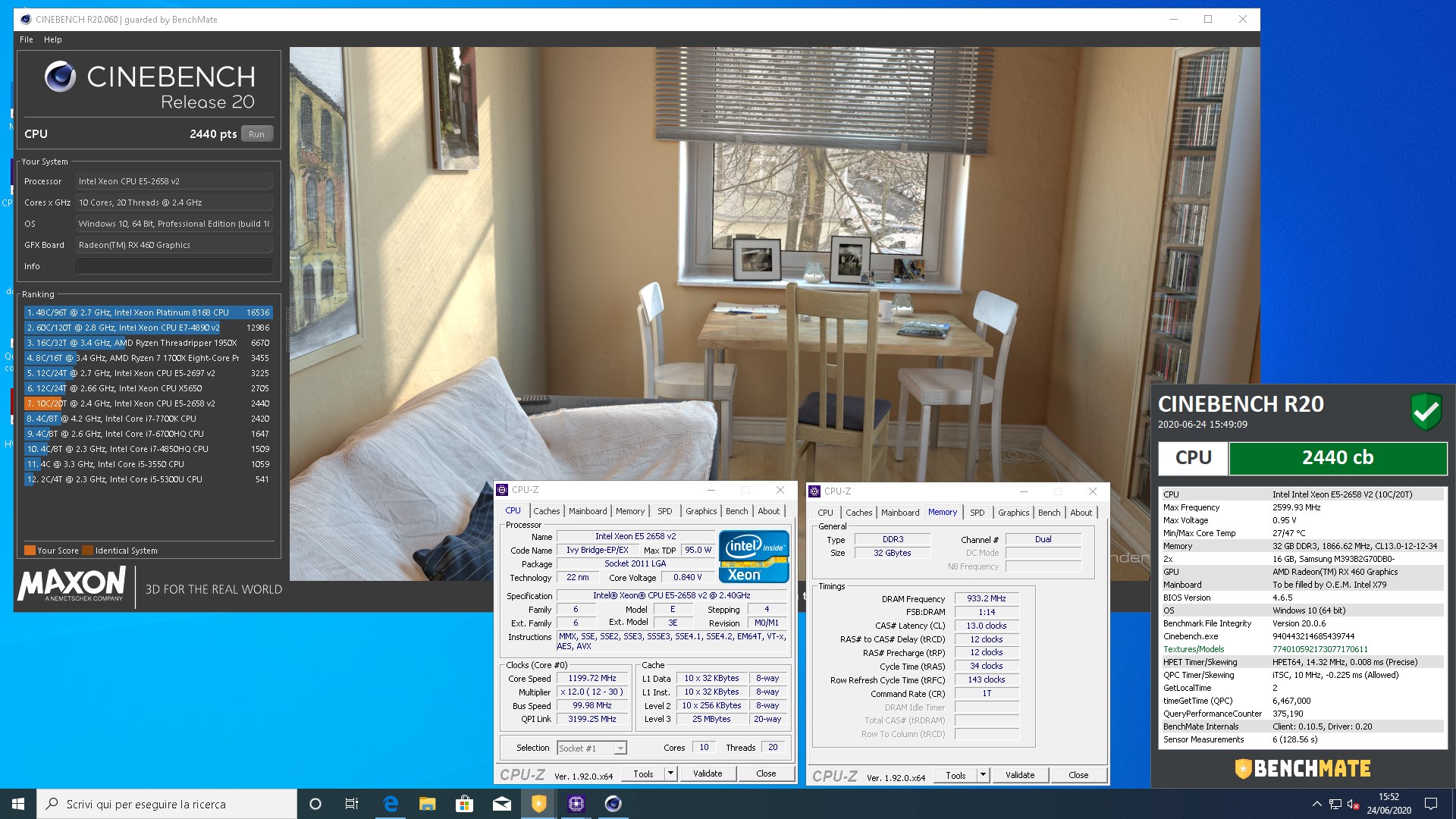Click CPU-Z icon in left window titlebar
Viewport: 1456px width, 819px height.
502,490
